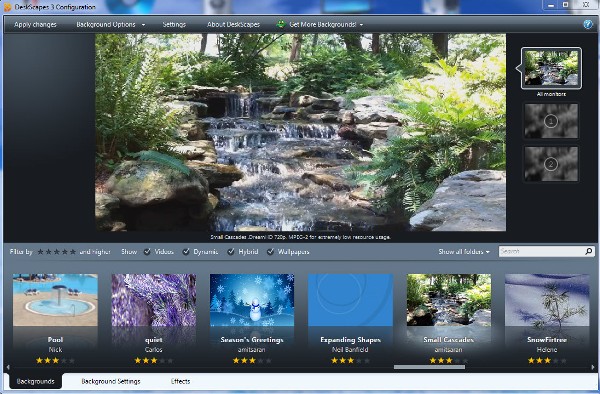Select the Season's Greetings background thumbnail
The image size is (600, 394).
[x=252, y=300]
